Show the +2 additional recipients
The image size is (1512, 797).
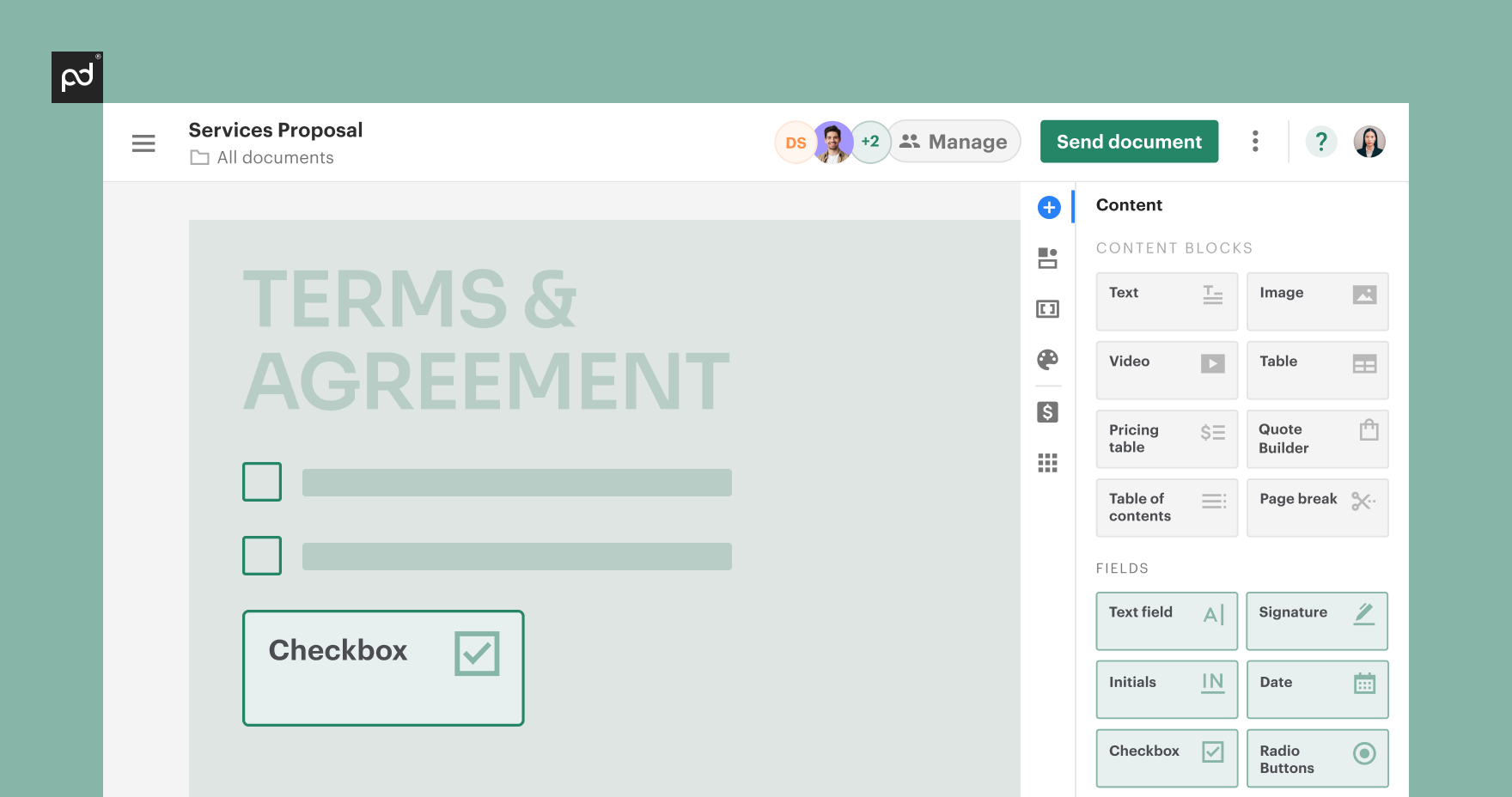coord(870,142)
